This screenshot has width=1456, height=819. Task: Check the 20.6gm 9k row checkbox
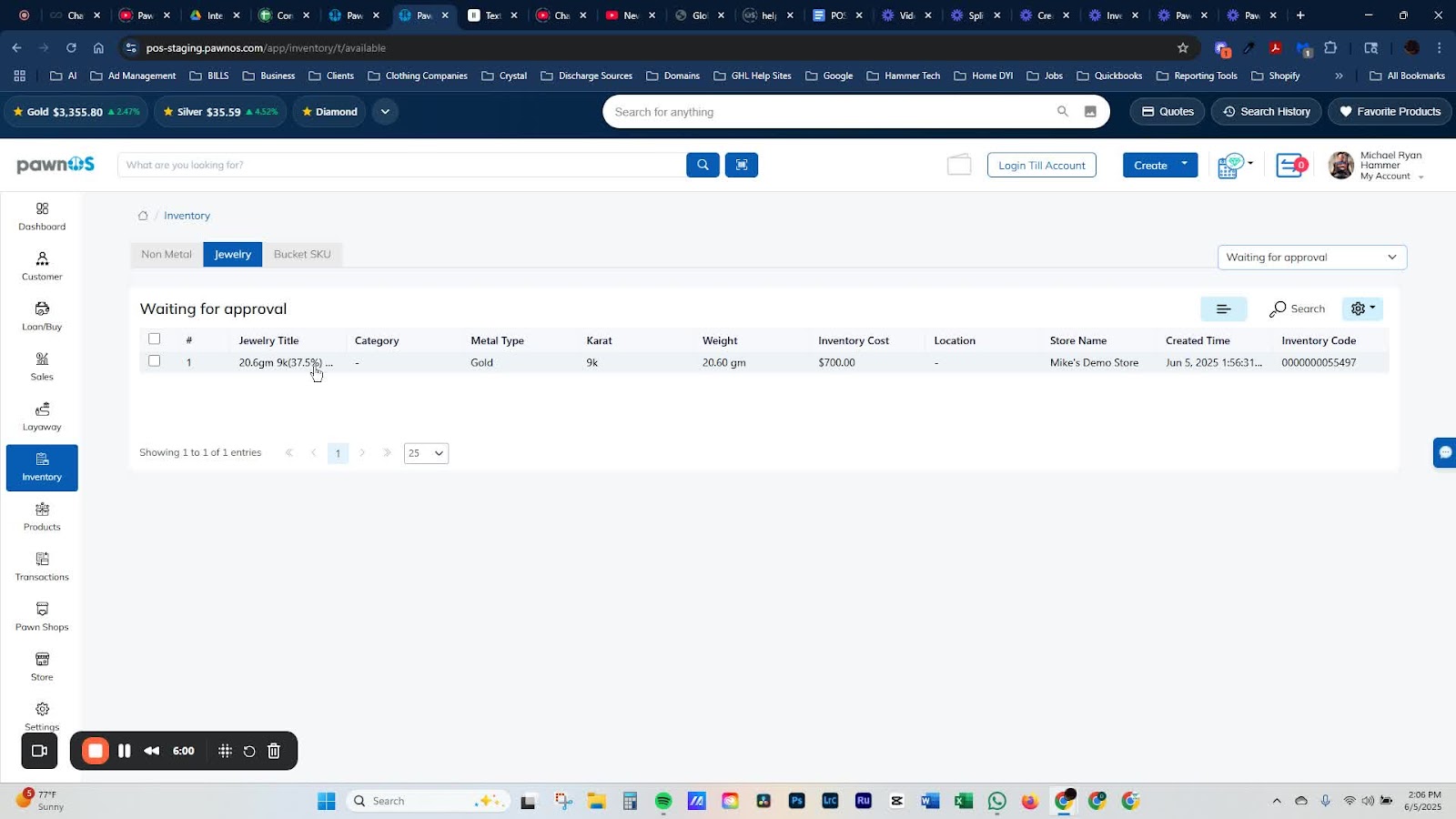coord(155,361)
